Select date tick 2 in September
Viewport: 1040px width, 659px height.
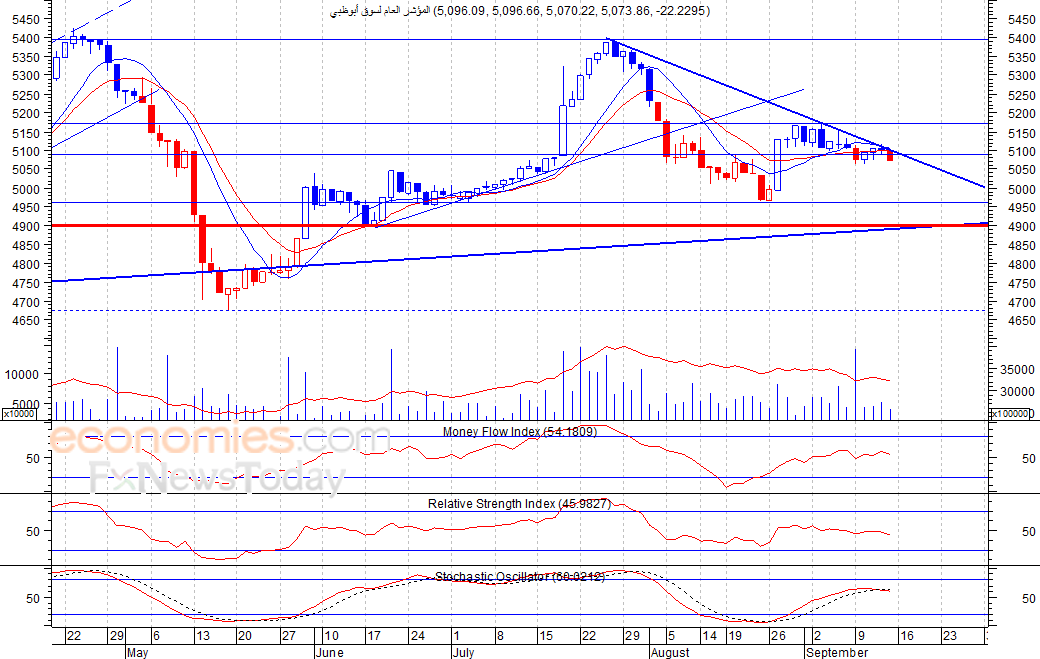pyautogui.click(x=817, y=636)
